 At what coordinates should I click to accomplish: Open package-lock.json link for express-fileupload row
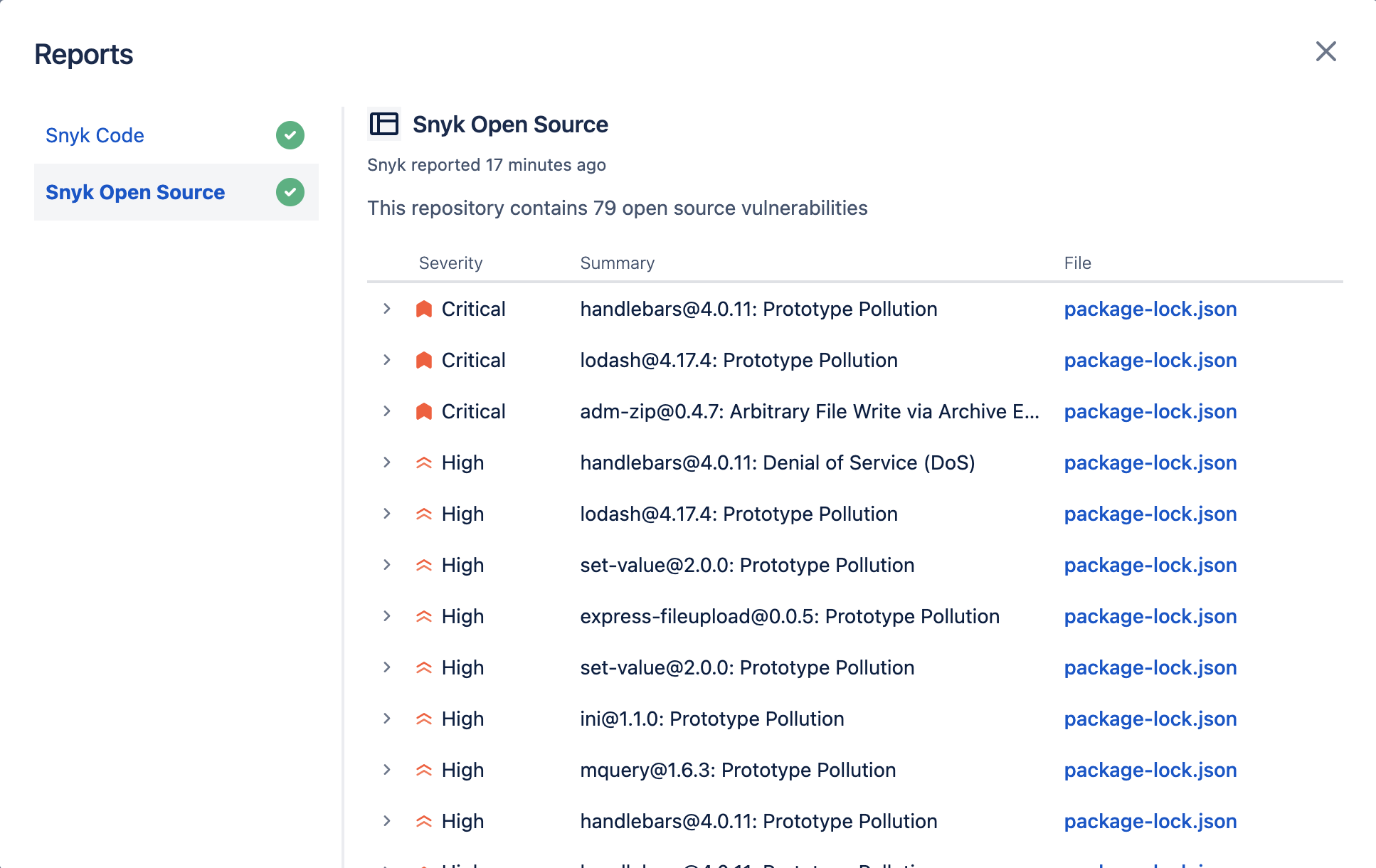(1150, 616)
